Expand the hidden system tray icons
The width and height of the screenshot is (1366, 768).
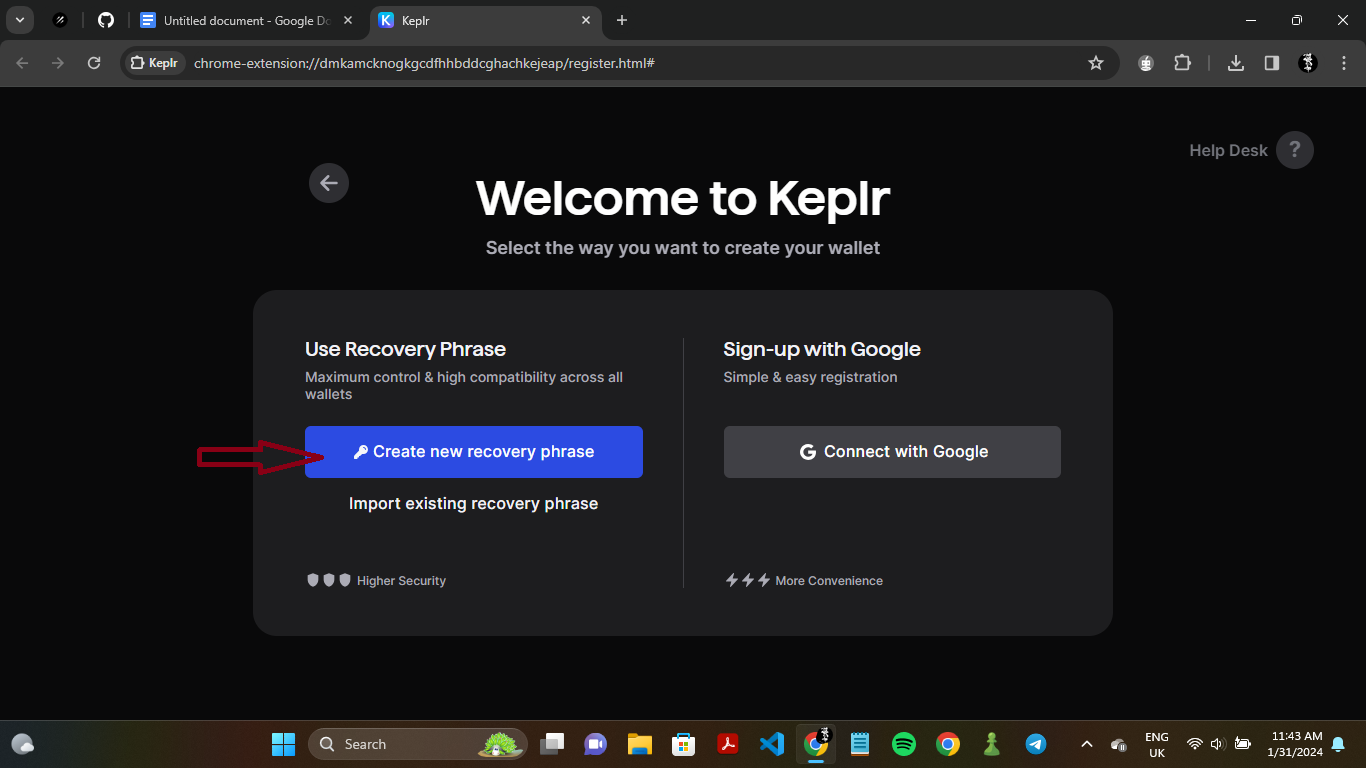coord(1086,744)
